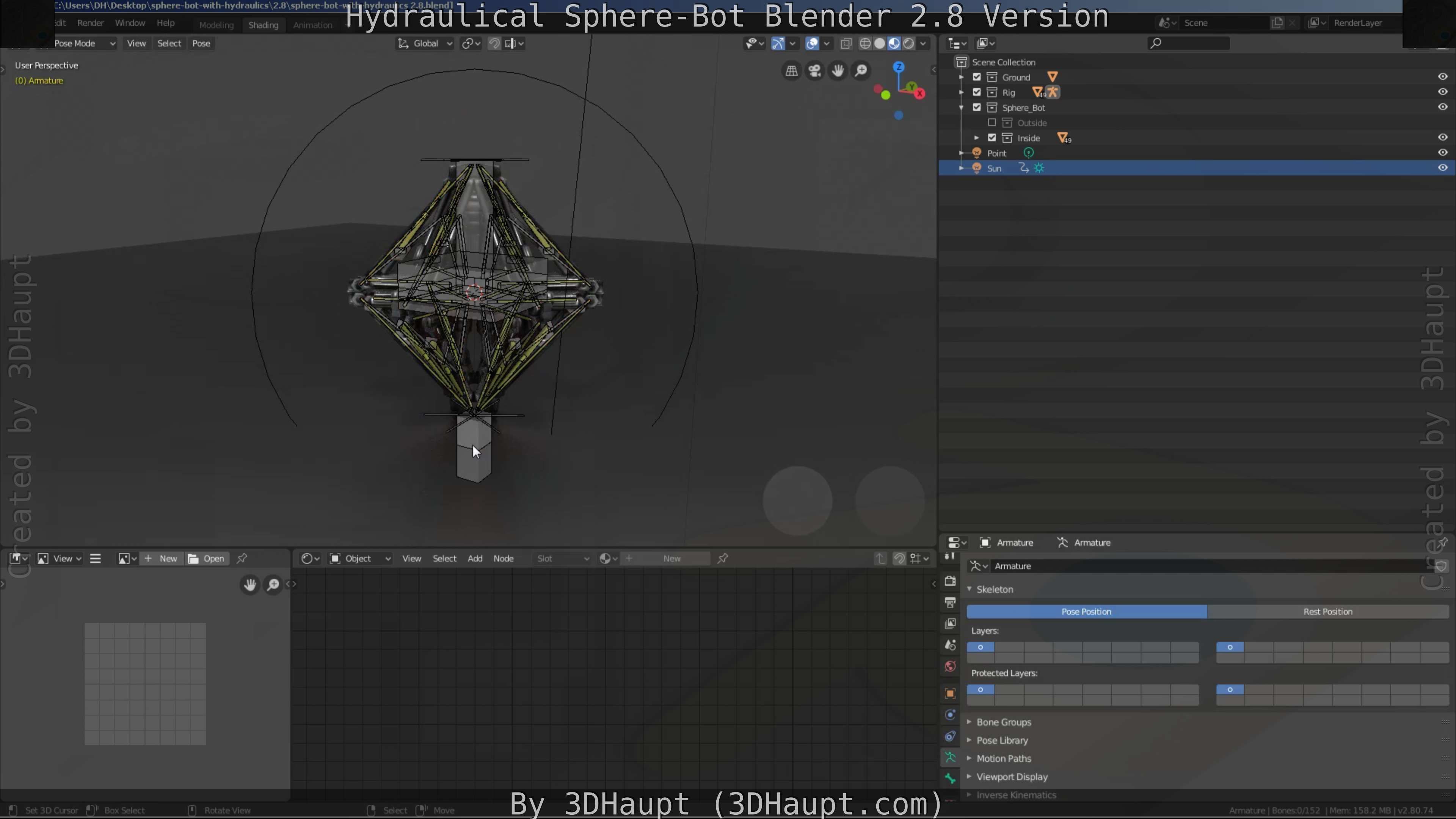Expand the Viewport Display panel
Viewport: 1456px width, 819px height.
pyautogui.click(x=1012, y=777)
